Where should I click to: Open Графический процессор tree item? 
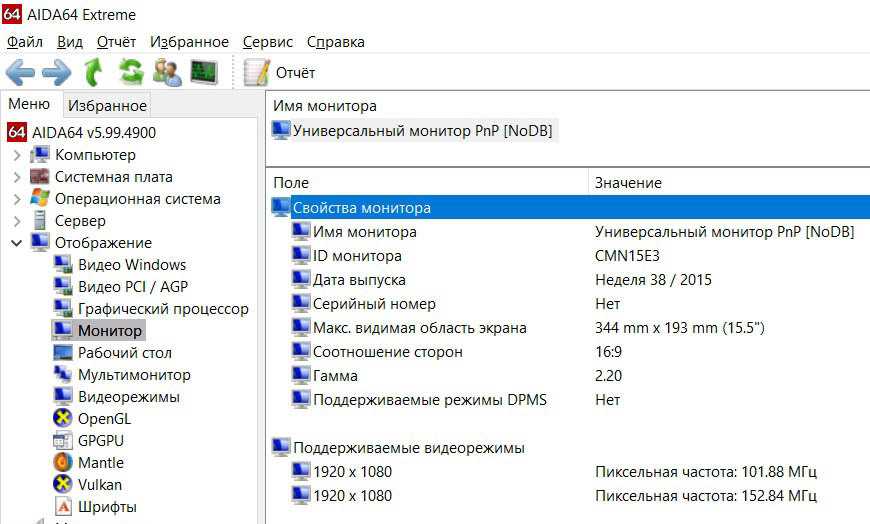(x=163, y=309)
